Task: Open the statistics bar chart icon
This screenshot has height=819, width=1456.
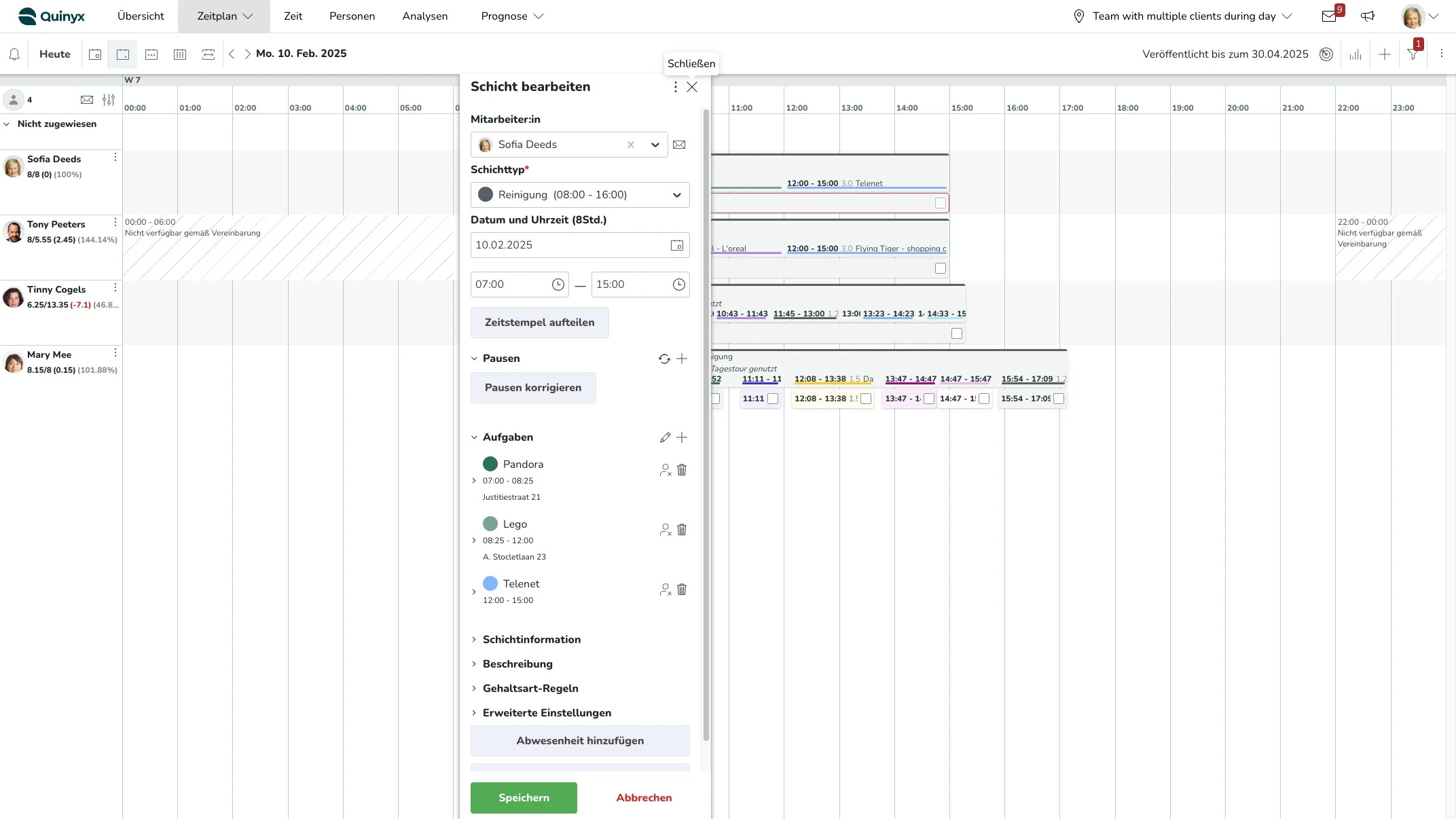Action: coord(1355,54)
